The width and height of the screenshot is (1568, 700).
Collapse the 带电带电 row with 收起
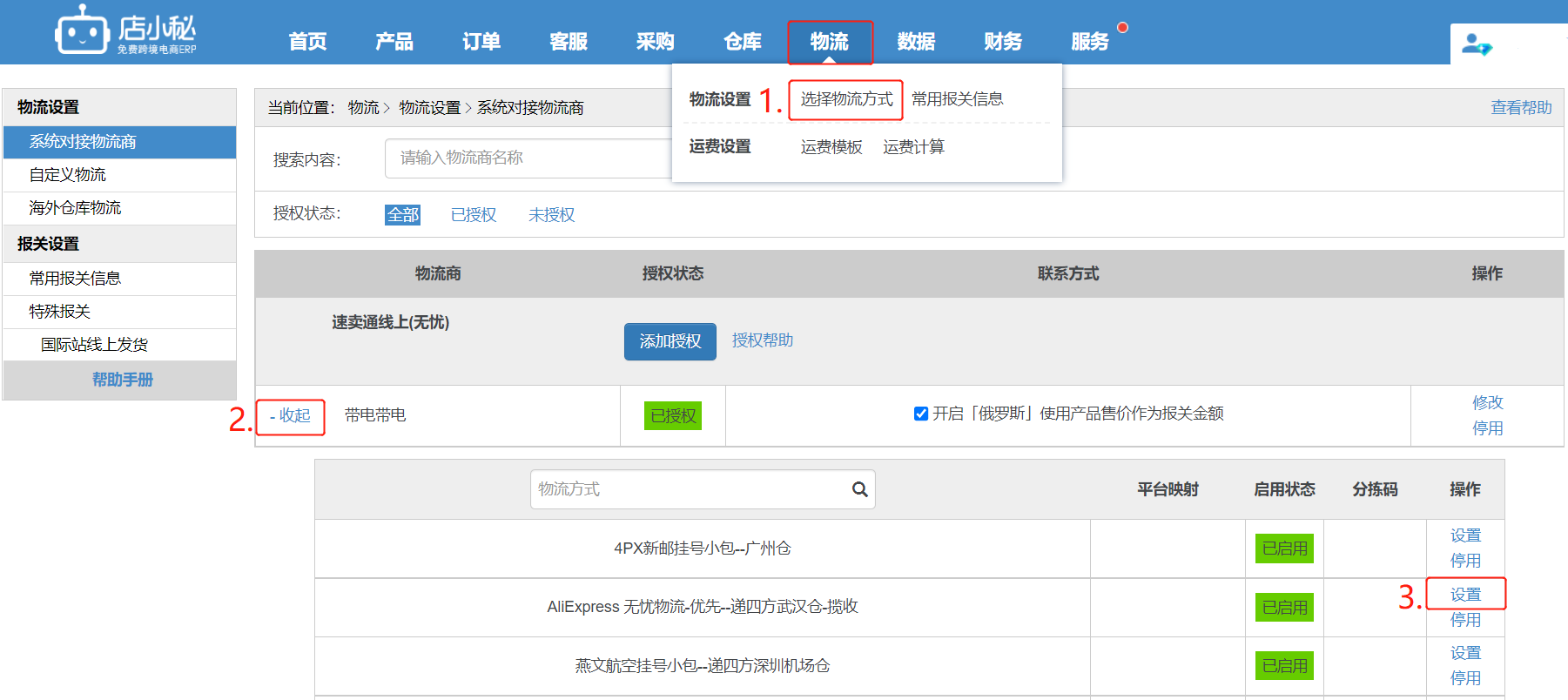pos(290,416)
